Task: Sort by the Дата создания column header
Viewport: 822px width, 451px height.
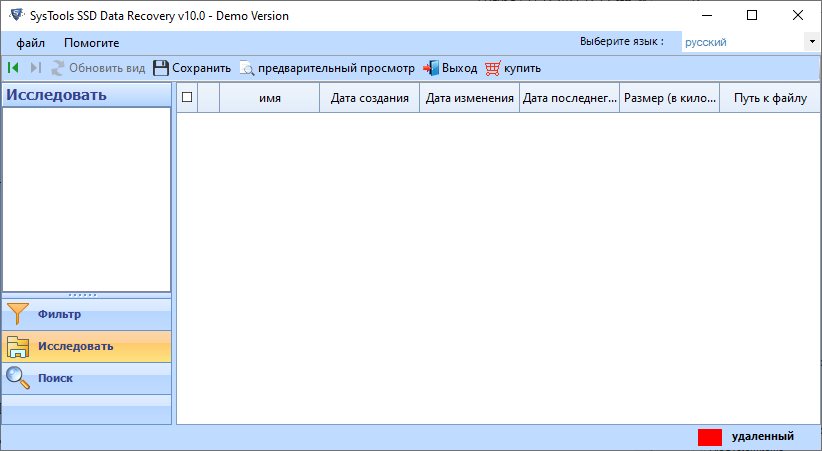Action: click(x=370, y=98)
